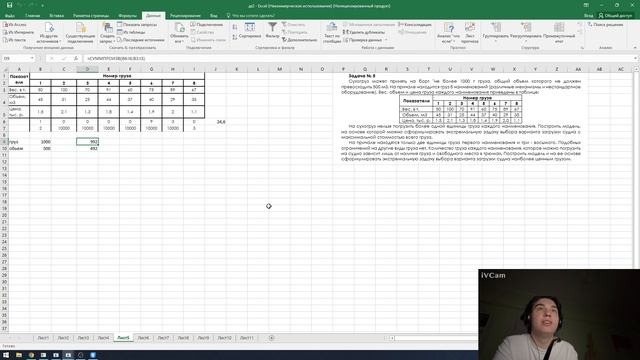The width and height of the screenshot is (640, 360).
Task: Switch to the Вид ribbon tab
Action: click(214, 16)
